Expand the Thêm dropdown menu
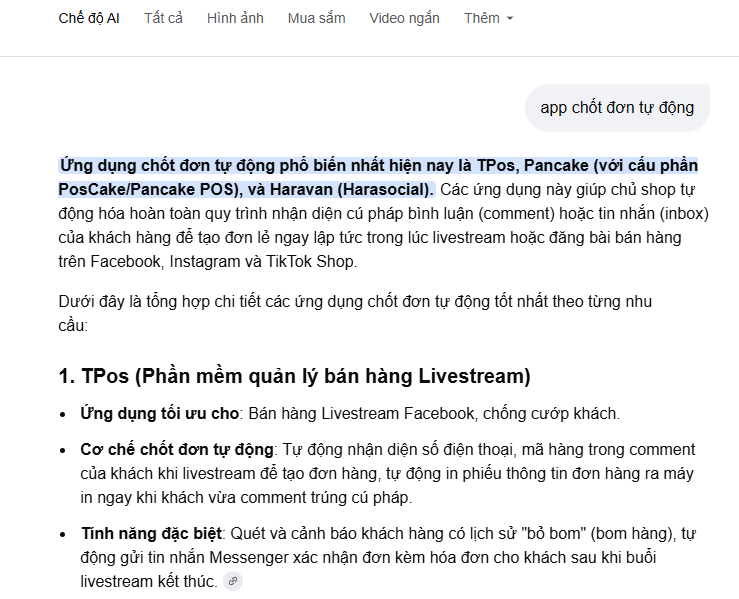The image size is (739, 599). [488, 18]
